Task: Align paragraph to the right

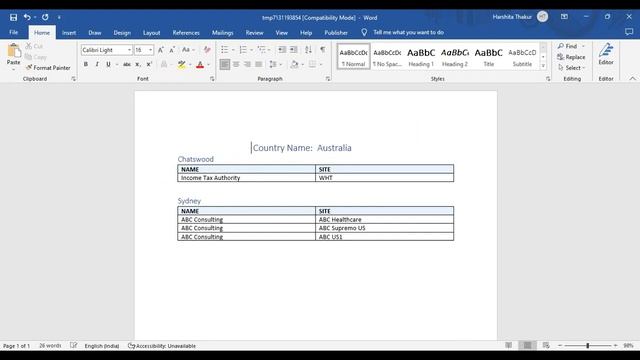Action: point(247,64)
